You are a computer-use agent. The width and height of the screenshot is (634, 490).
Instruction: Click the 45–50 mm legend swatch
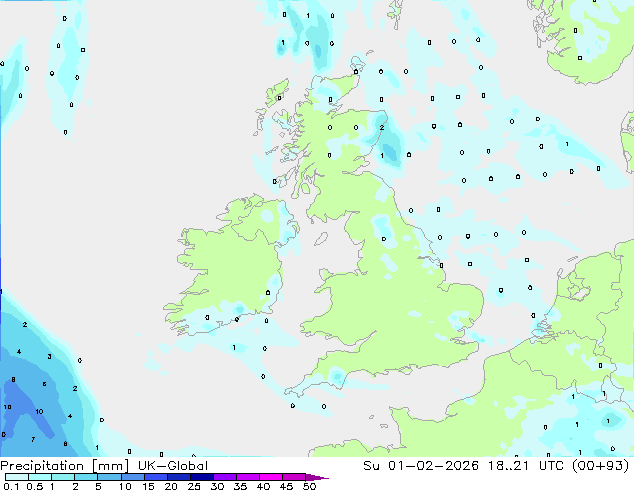tap(294, 477)
